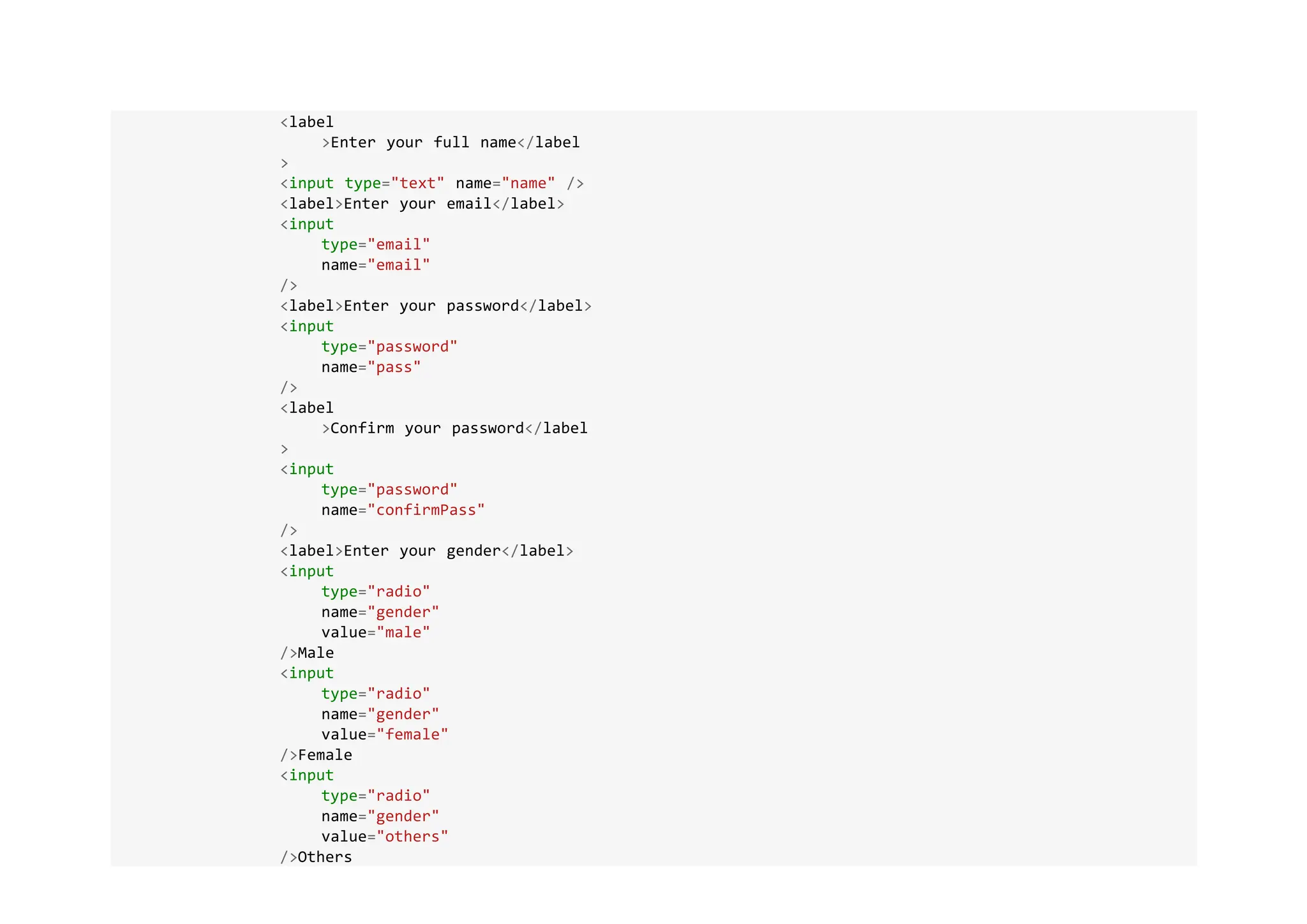Click the value="male" attribute
The image size is (1307, 924).
(x=375, y=632)
